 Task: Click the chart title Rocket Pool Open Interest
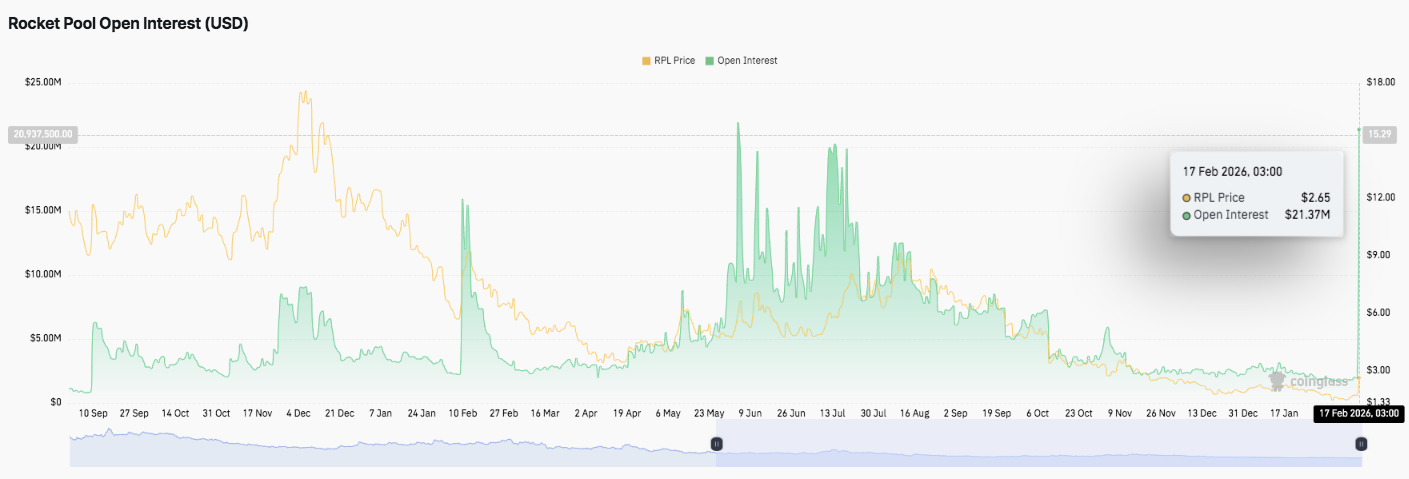coord(128,24)
